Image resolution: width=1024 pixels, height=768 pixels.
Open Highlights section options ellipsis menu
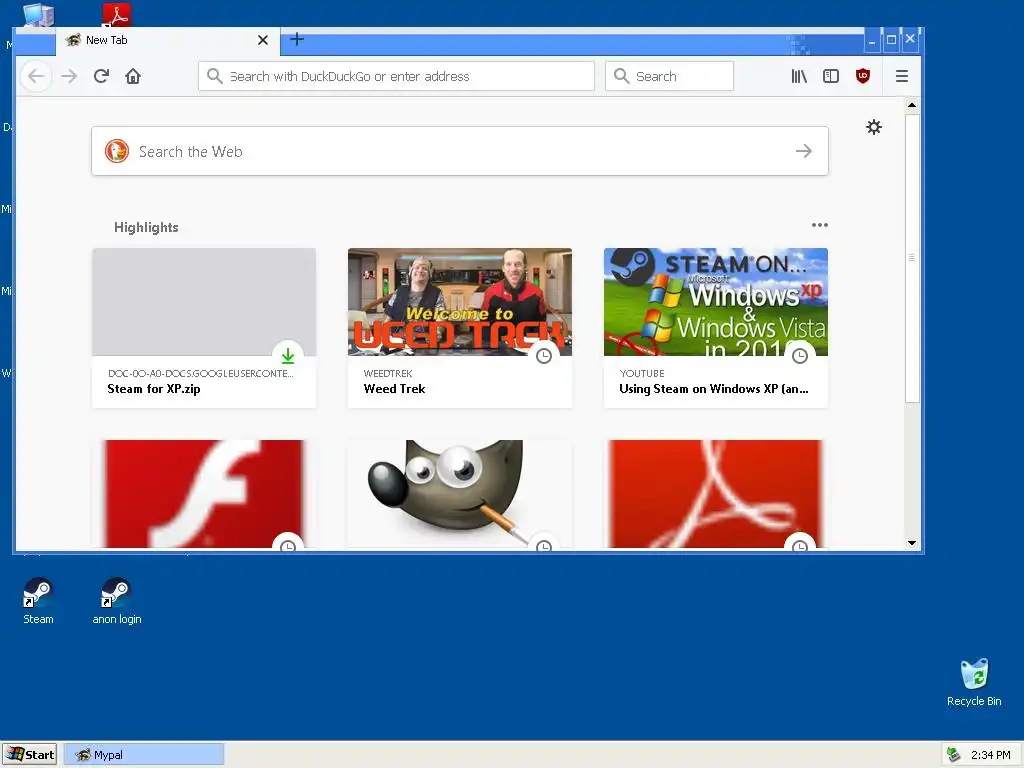(x=820, y=225)
